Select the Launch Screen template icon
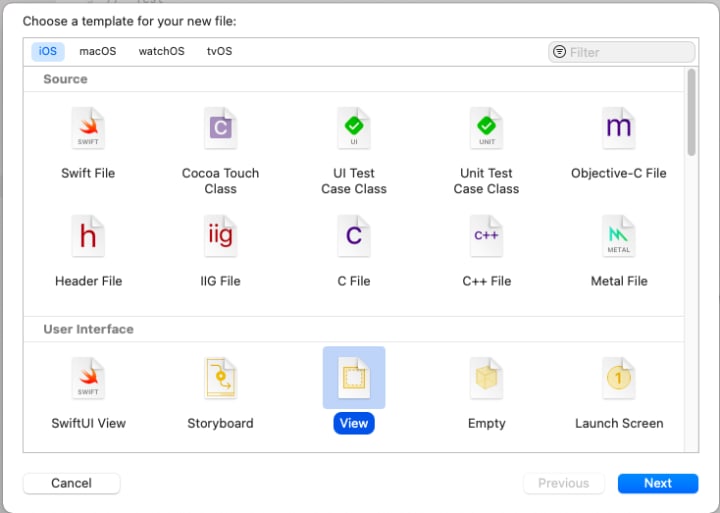Viewport: 720px width, 513px height. [619, 378]
